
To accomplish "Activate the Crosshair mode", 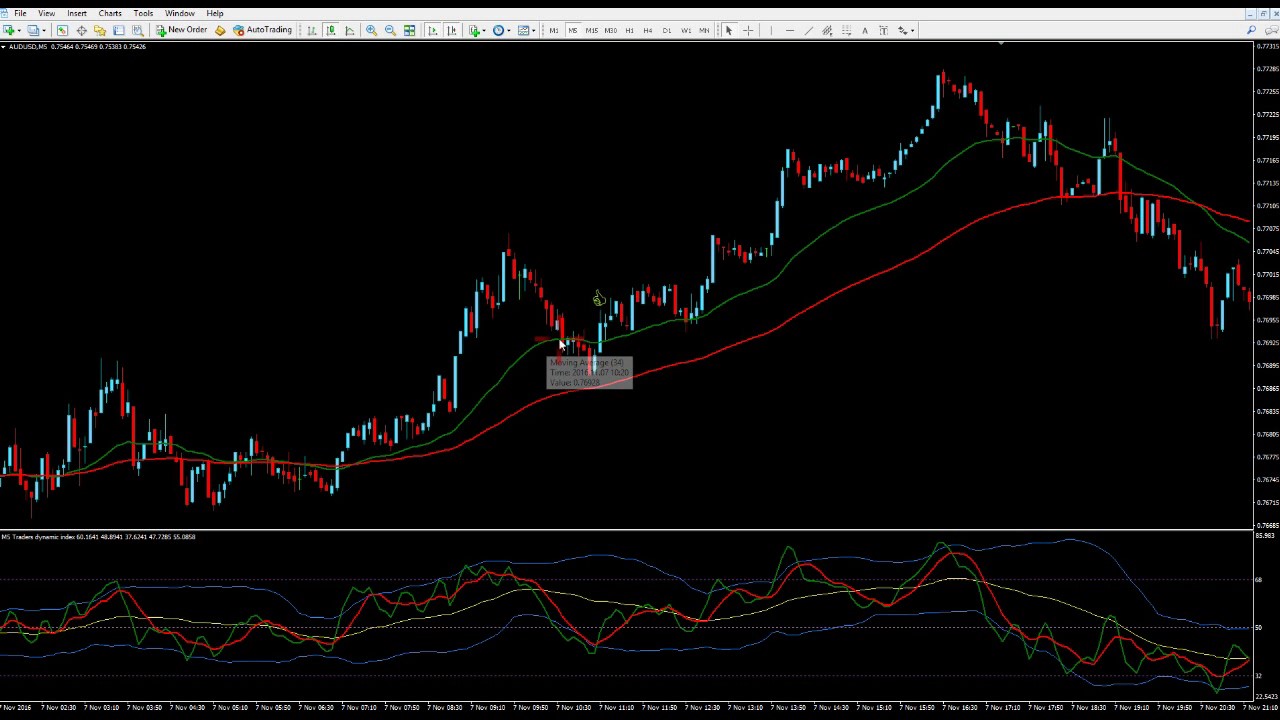I will (x=748, y=30).
